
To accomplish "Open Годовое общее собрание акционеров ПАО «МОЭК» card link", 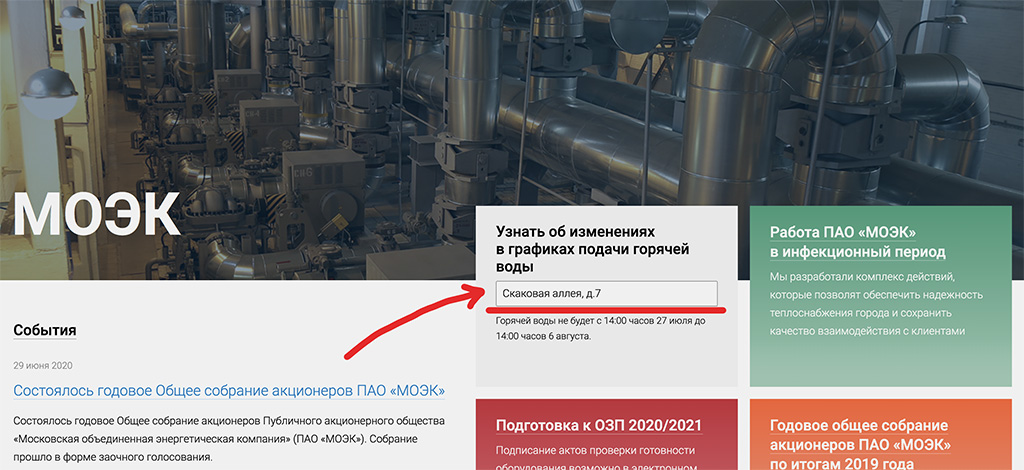I will click(860, 446).
